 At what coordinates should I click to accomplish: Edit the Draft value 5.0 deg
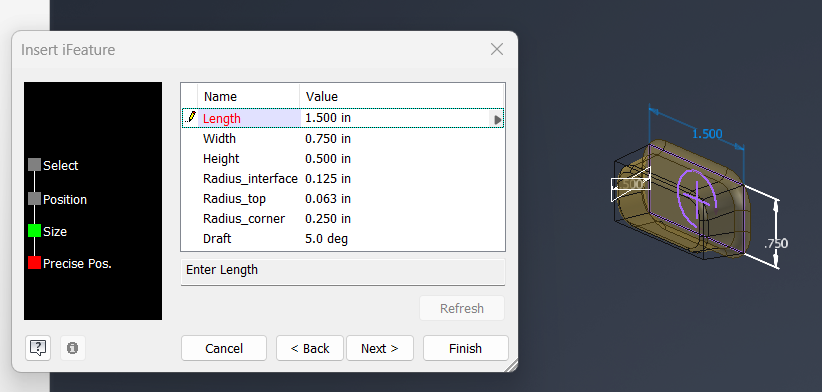click(326, 239)
